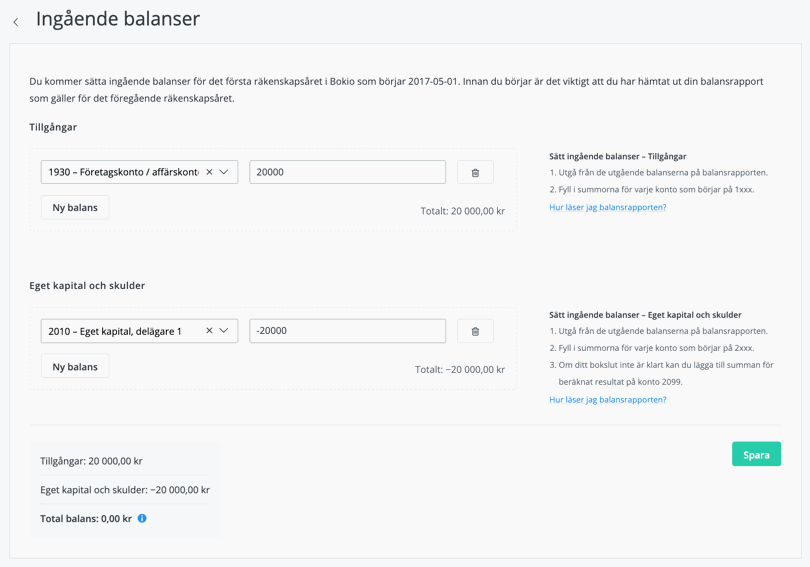Focus the -20000 amount field

point(347,331)
